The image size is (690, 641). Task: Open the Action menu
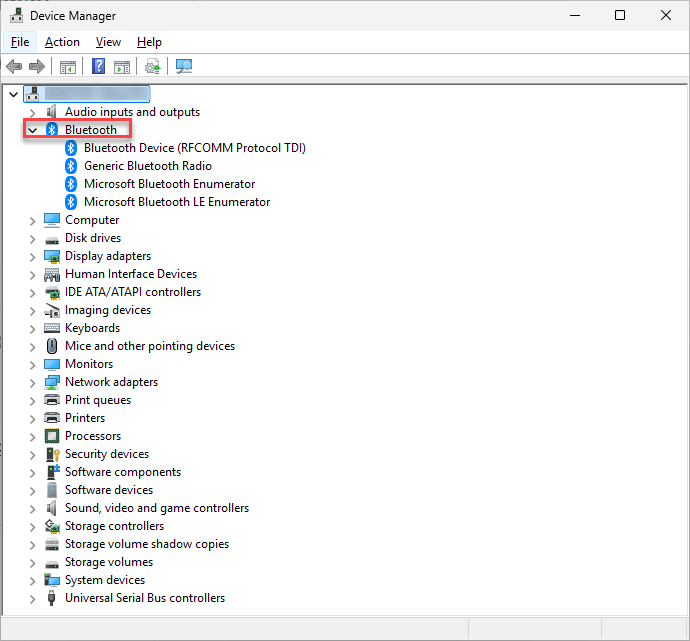(x=62, y=42)
